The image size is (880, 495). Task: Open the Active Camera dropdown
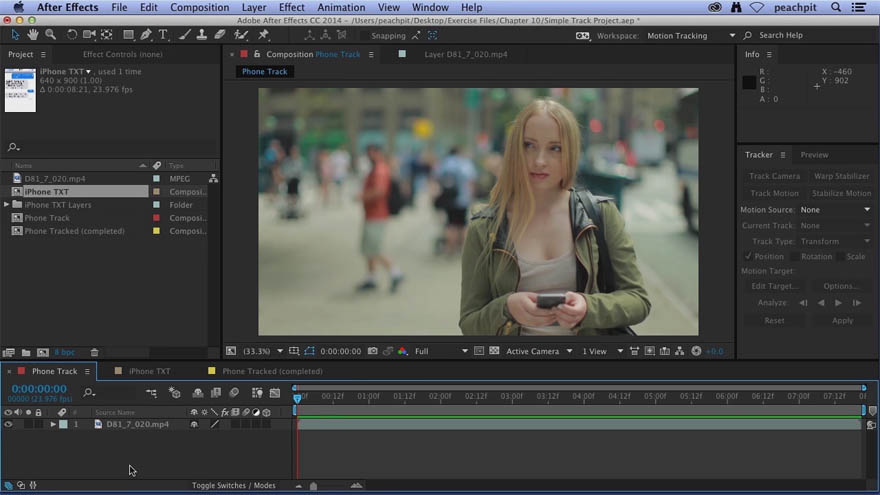click(x=539, y=351)
